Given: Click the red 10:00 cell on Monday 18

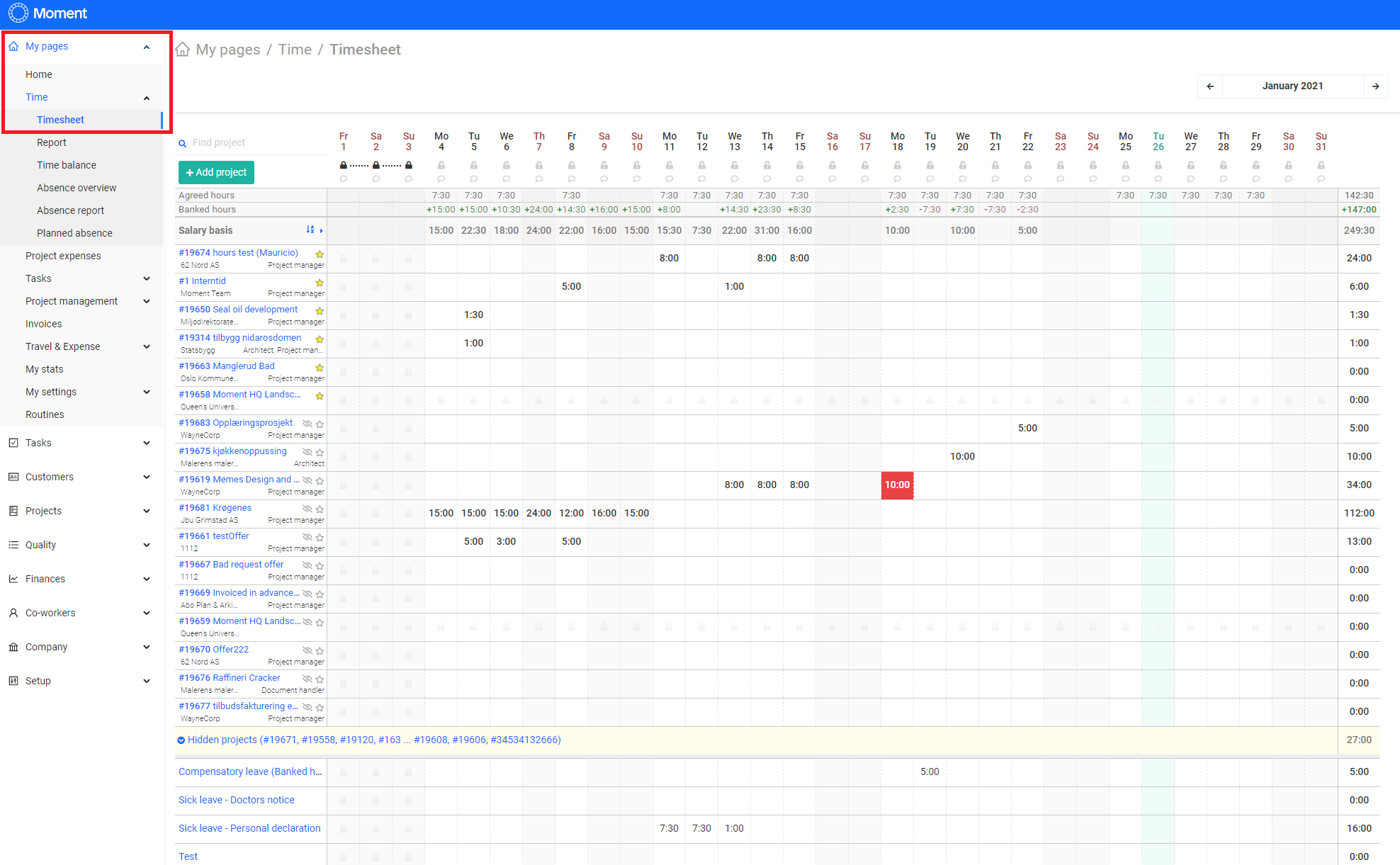Looking at the screenshot, I should coord(897,485).
